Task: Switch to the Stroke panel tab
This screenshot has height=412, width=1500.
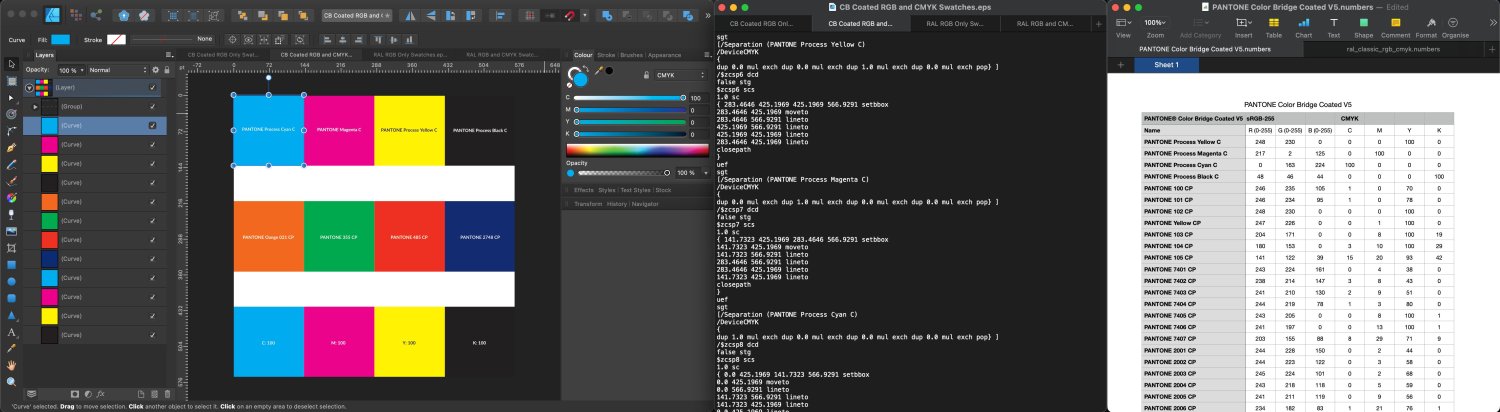Action: click(x=606, y=55)
